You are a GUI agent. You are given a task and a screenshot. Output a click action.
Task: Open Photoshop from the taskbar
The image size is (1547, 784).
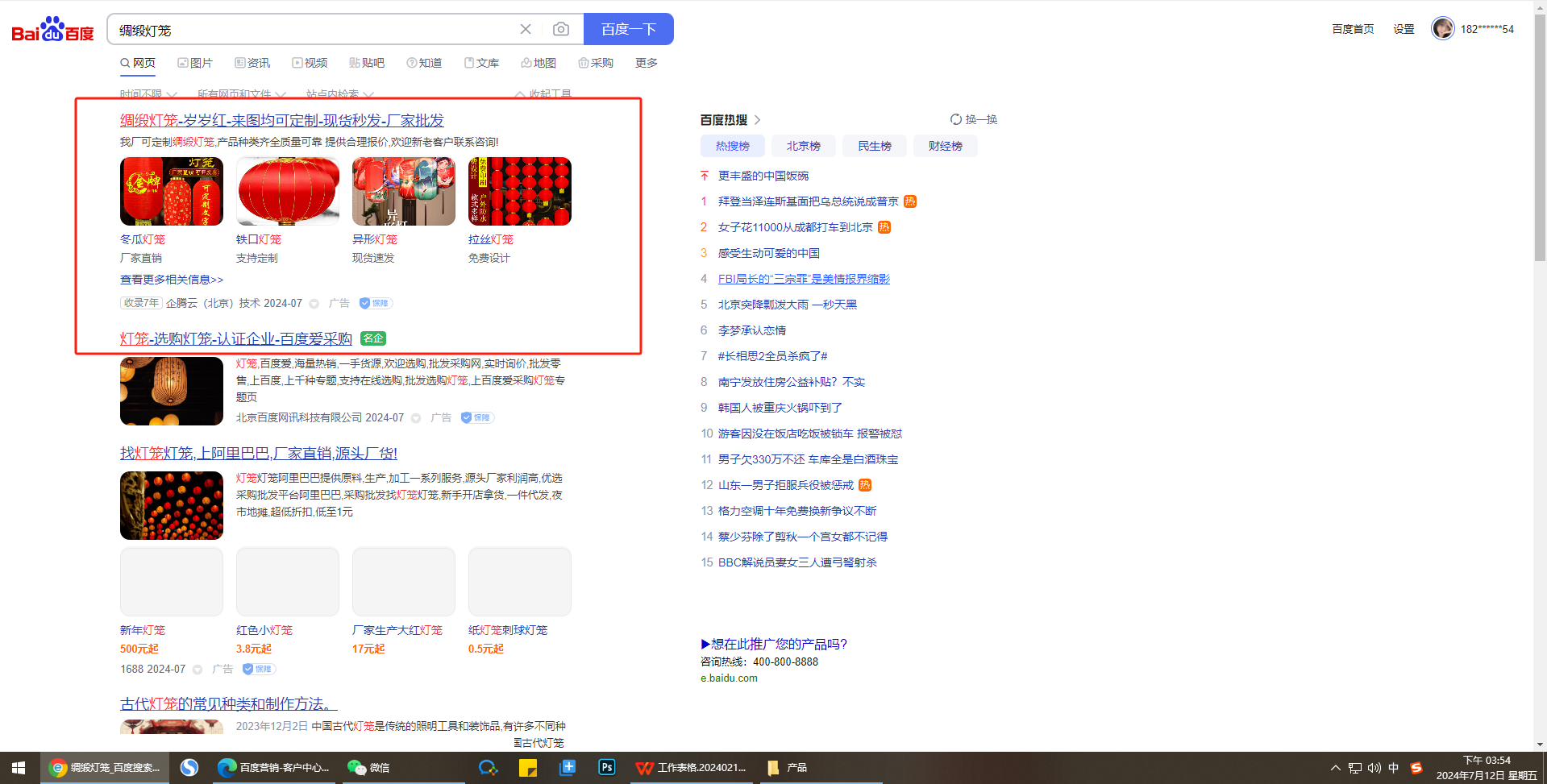point(606,767)
